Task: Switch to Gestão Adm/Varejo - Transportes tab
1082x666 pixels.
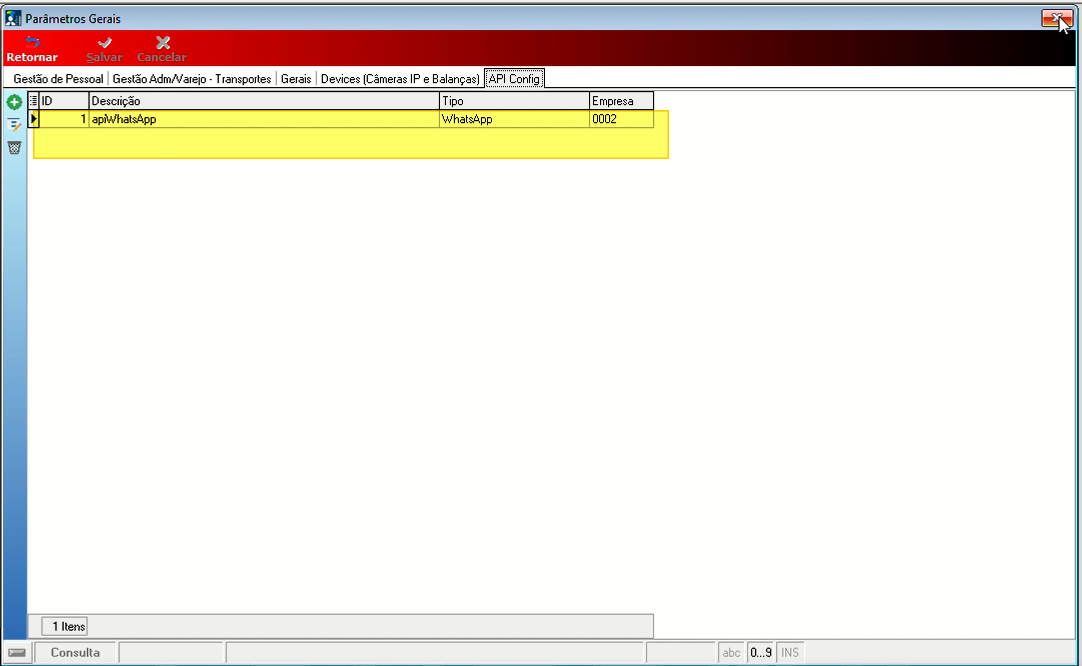Action: coord(192,79)
